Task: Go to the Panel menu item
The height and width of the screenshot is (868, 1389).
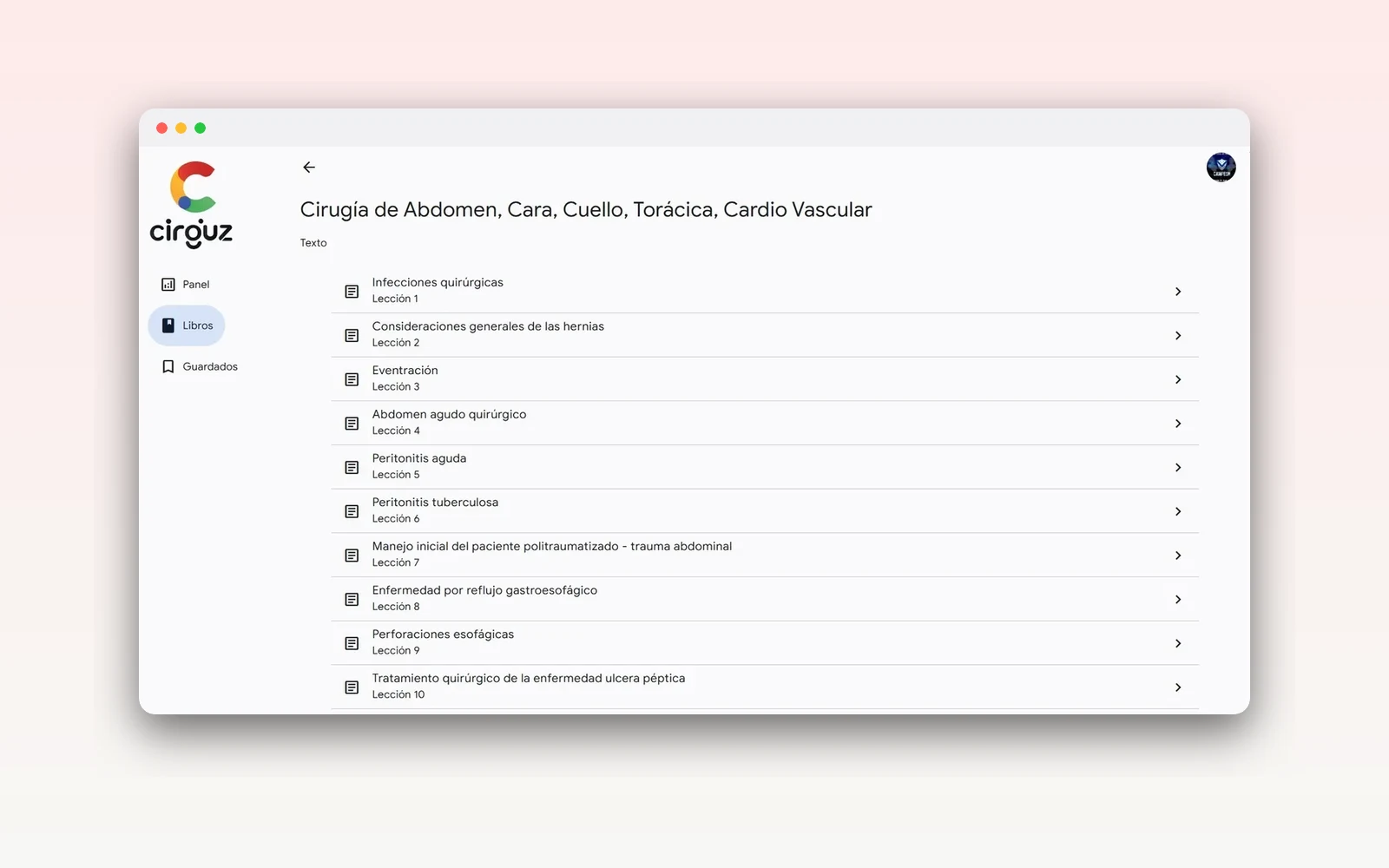Action: coord(186,285)
